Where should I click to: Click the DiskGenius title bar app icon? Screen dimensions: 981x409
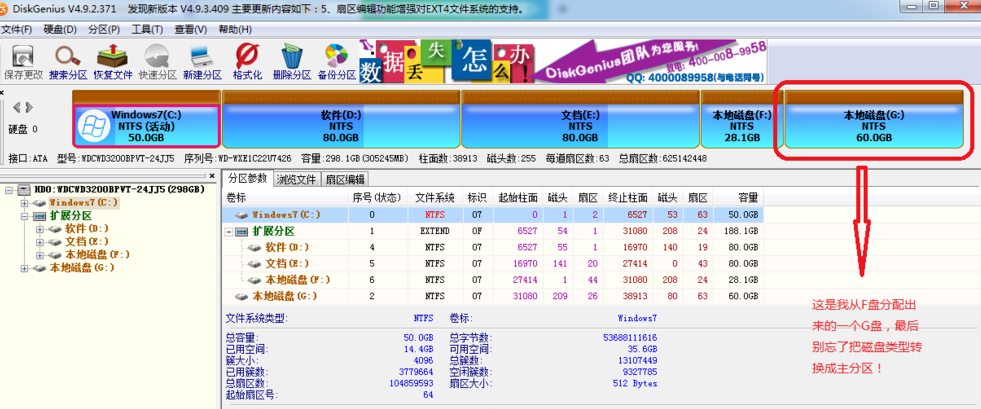tap(4, 10)
